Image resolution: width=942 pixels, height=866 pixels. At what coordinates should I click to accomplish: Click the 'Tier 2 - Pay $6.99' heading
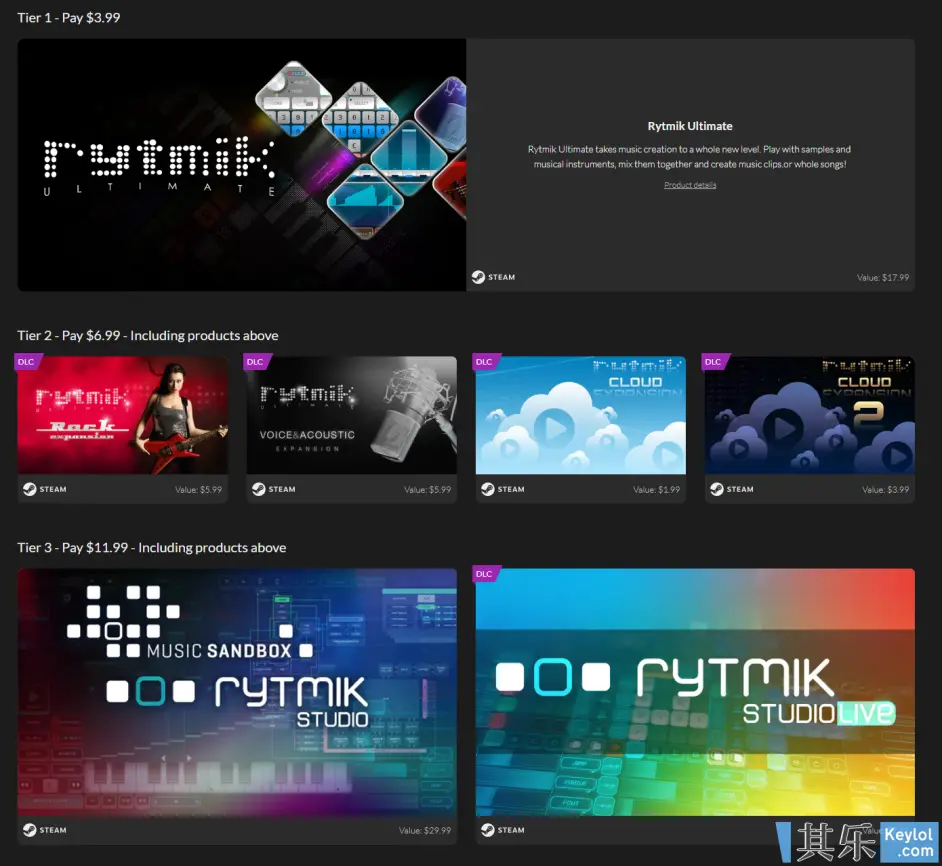148,335
